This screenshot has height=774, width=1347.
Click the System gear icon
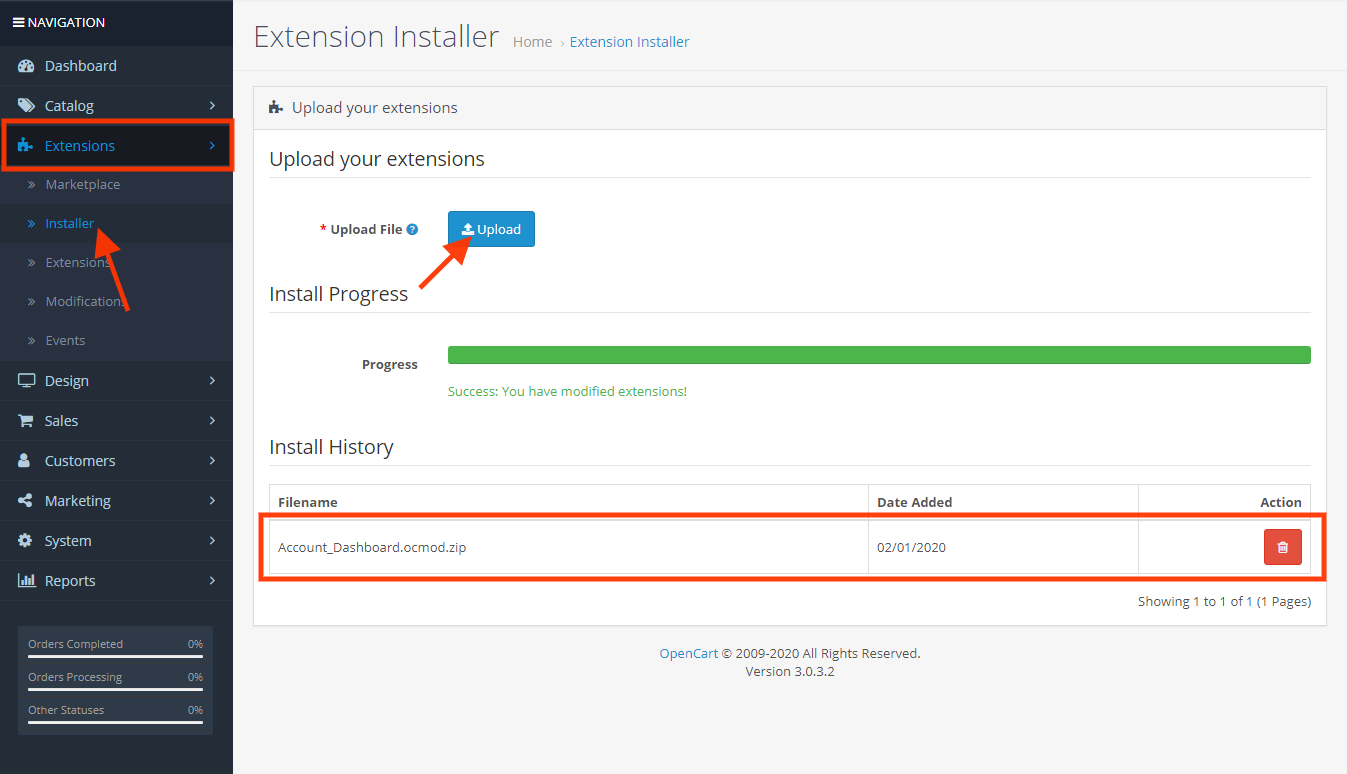[x=25, y=541]
